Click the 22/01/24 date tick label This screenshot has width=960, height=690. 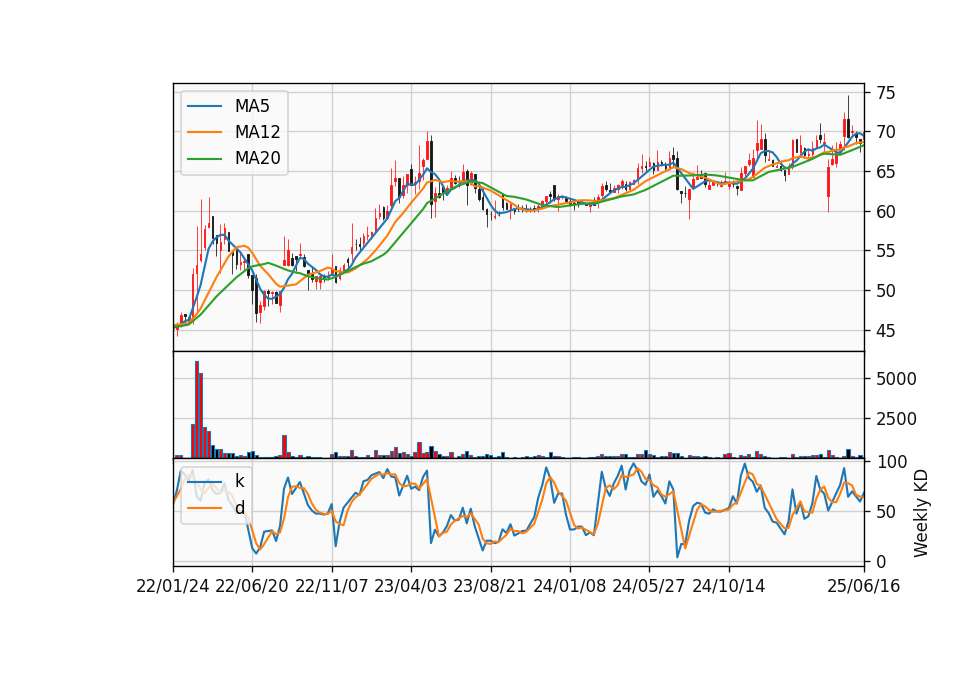tap(173, 587)
